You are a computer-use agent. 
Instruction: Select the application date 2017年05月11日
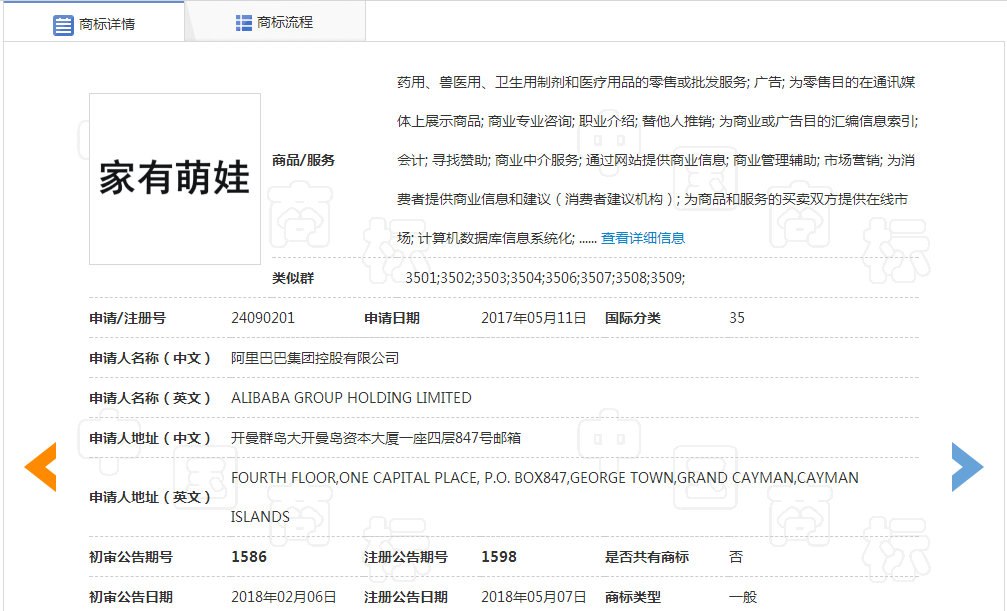(x=534, y=318)
